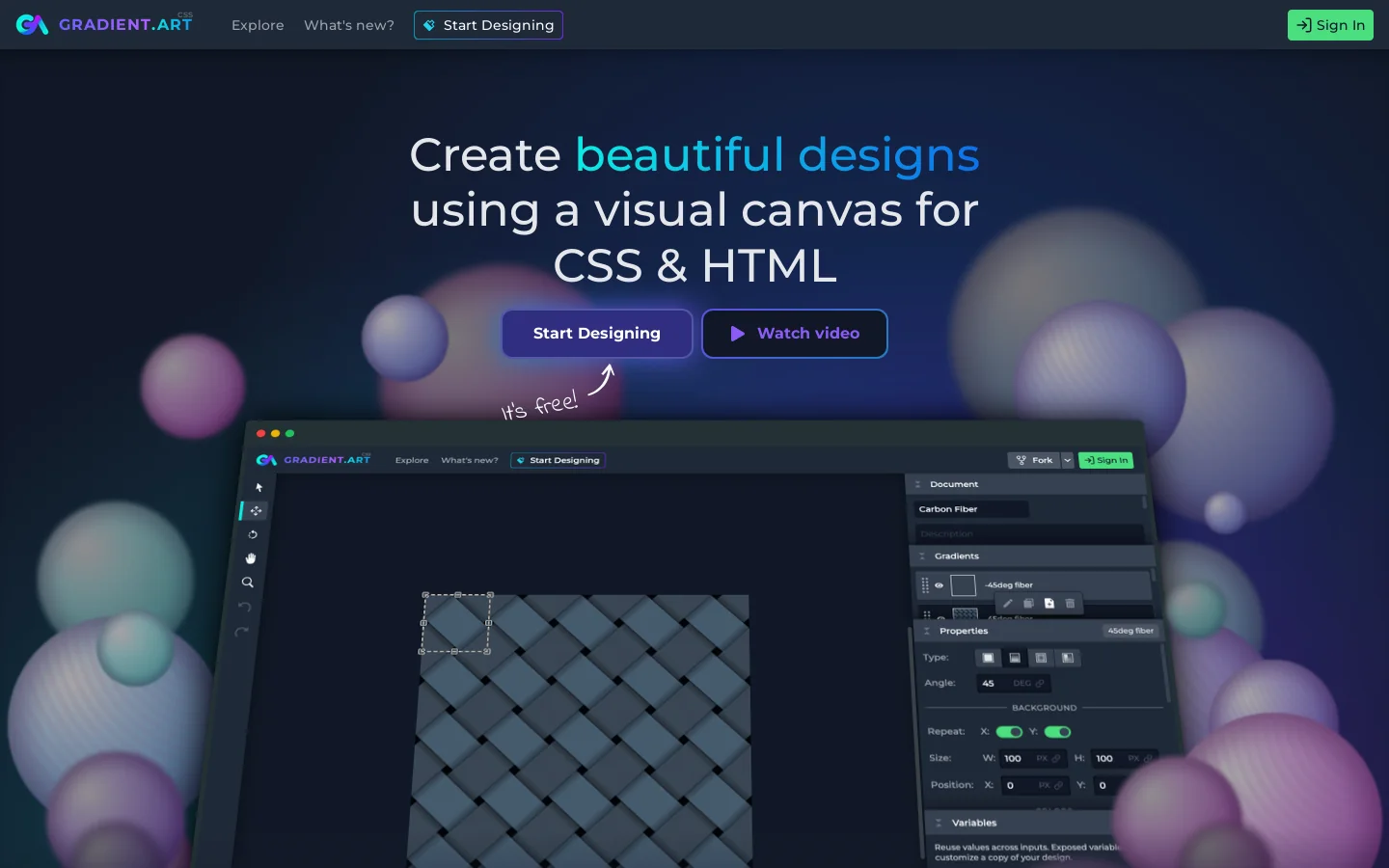Click the undo arrow in the preview toolbar

[x=245, y=607]
